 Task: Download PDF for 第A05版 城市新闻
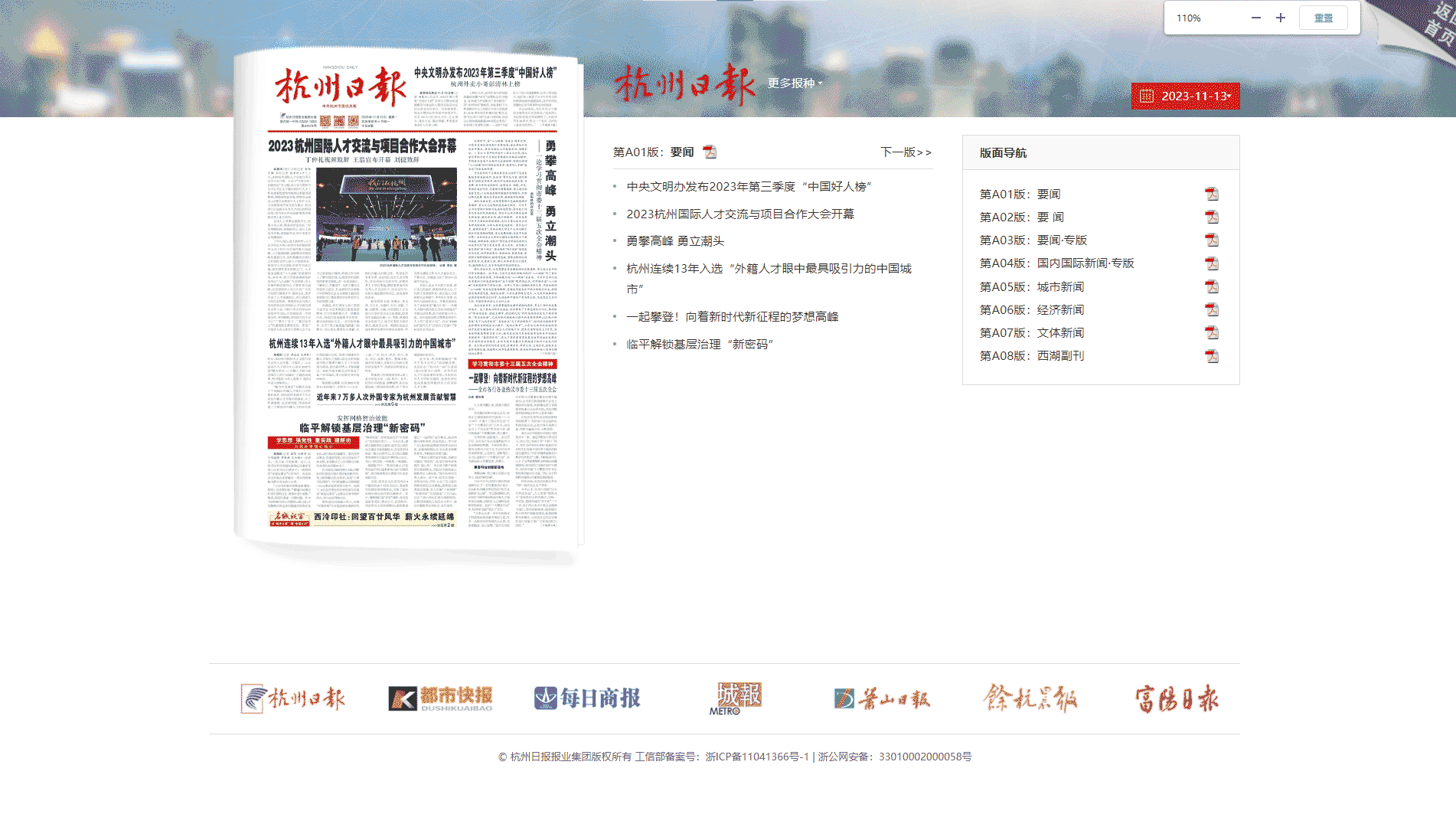pyautogui.click(x=1211, y=287)
